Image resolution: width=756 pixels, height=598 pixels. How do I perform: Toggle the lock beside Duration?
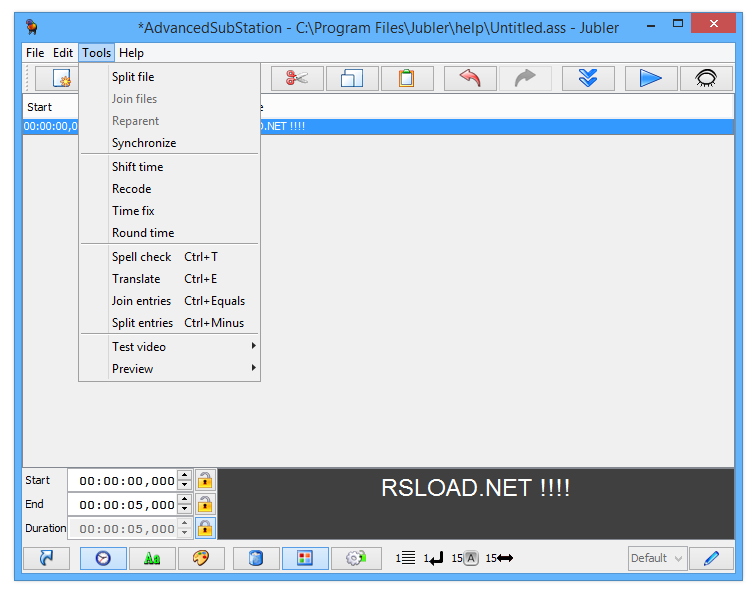(205, 529)
